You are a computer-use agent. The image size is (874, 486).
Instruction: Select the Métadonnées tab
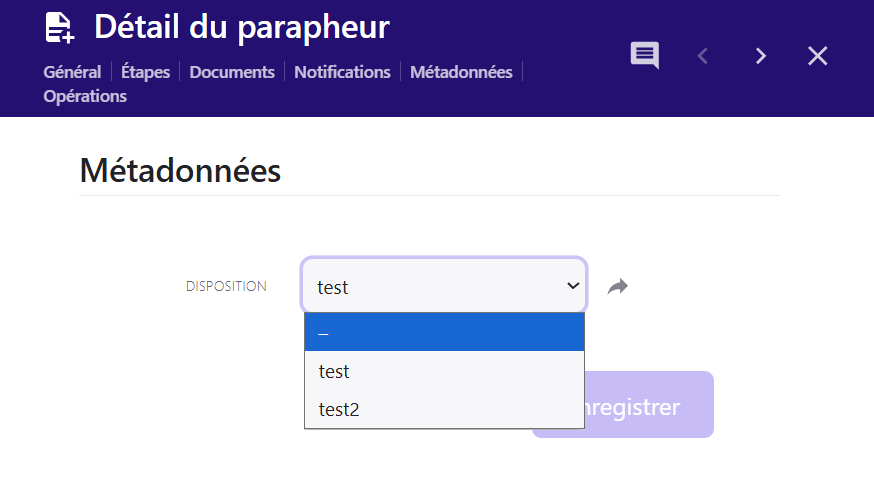click(x=461, y=72)
